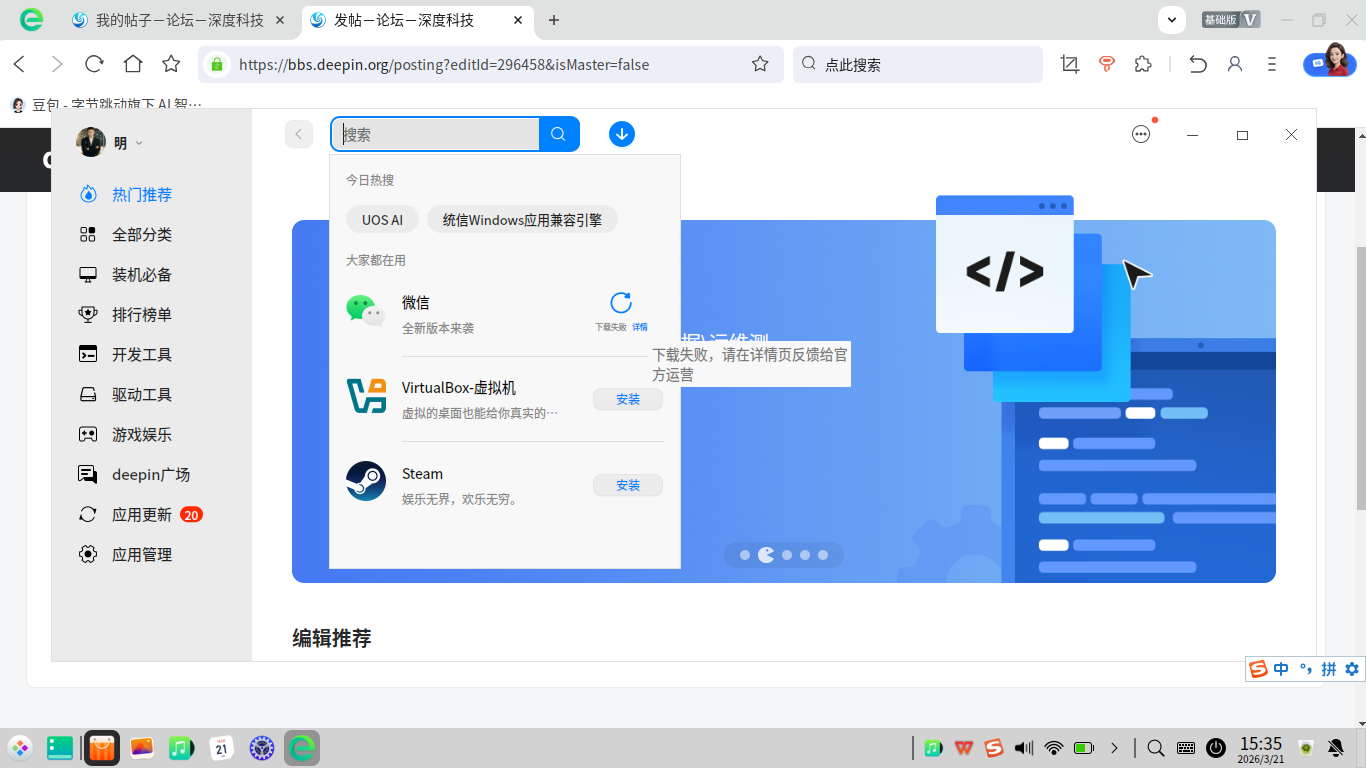Click the red 20 updates badge
Viewport: 1366px width, 768px height.
click(191, 515)
